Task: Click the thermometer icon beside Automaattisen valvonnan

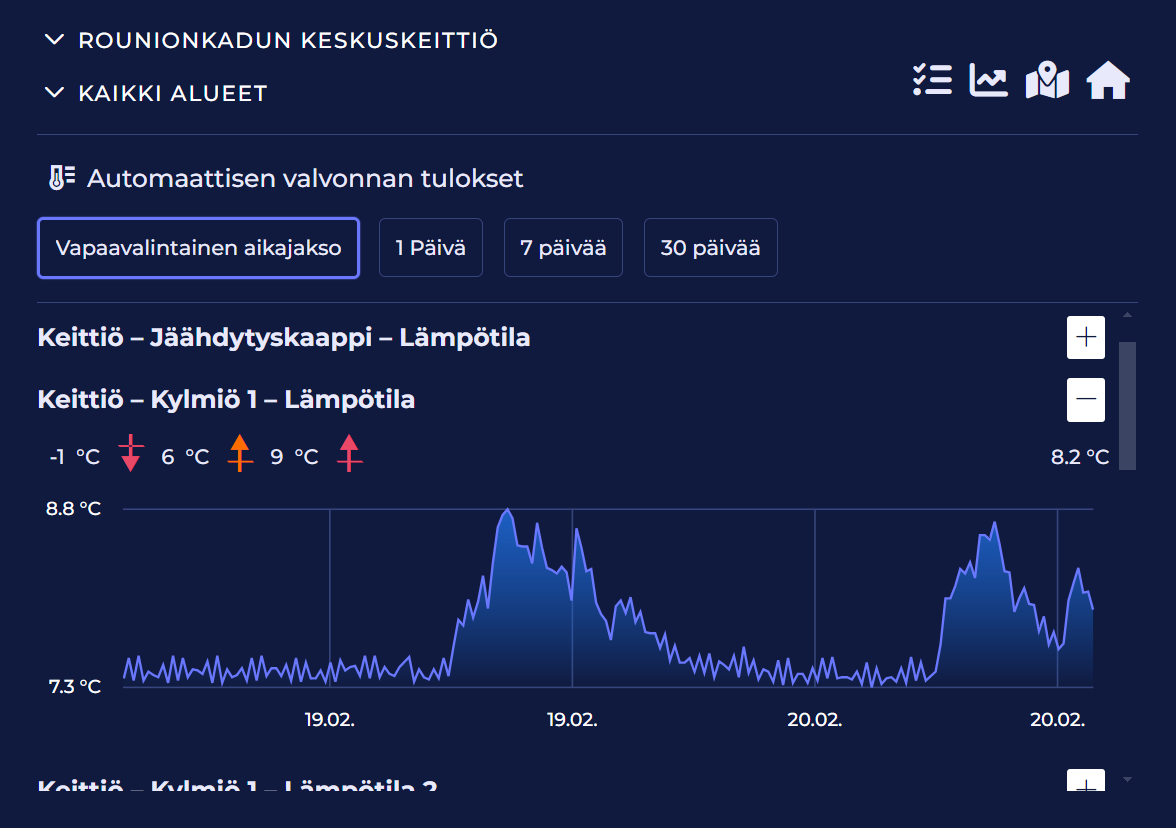Action: (x=62, y=178)
